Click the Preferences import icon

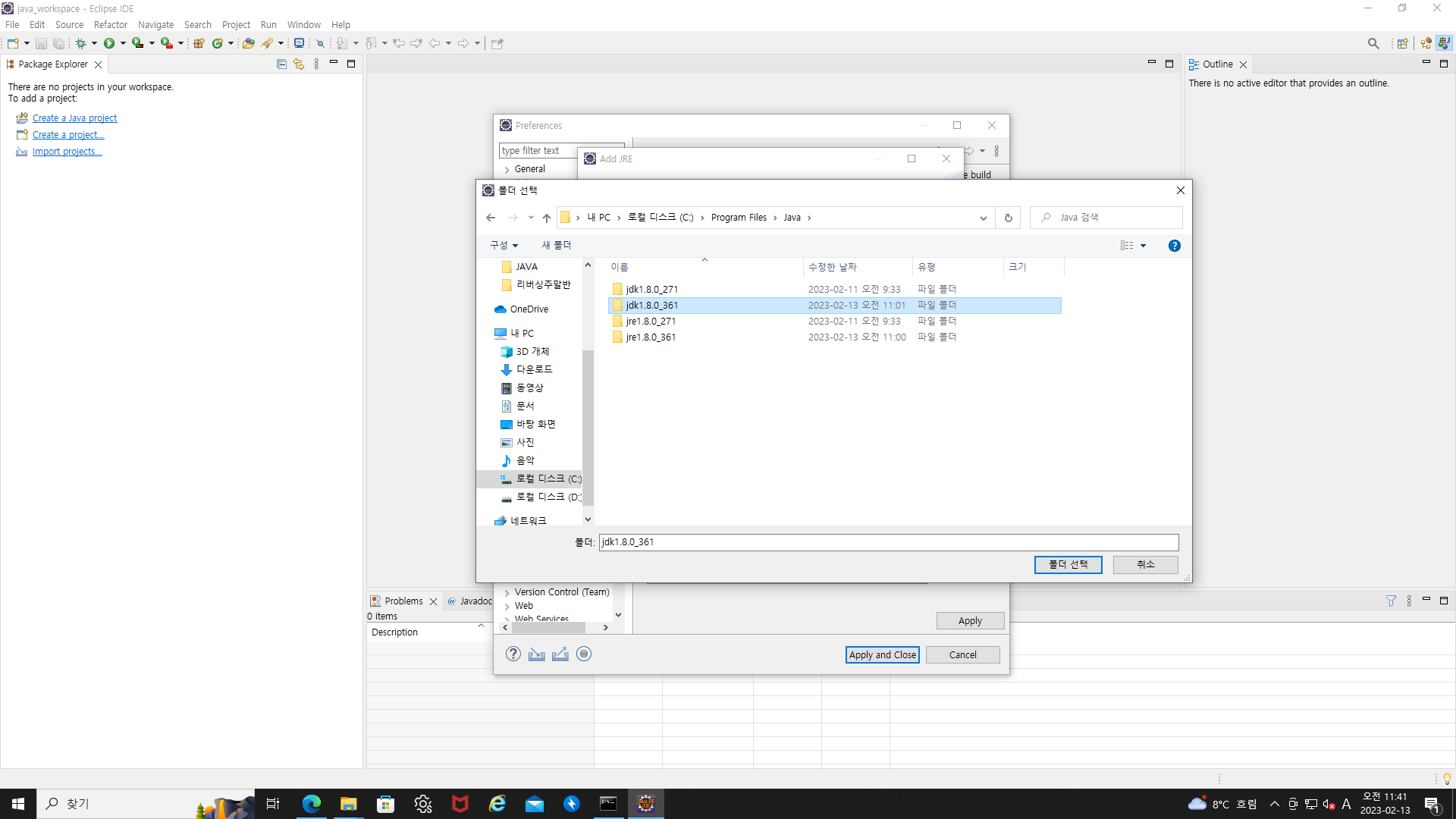[537, 654]
